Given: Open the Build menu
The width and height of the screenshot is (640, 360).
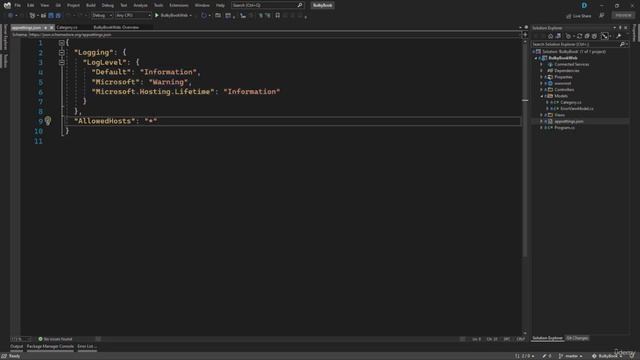Looking at the screenshot, I should tap(91, 5).
